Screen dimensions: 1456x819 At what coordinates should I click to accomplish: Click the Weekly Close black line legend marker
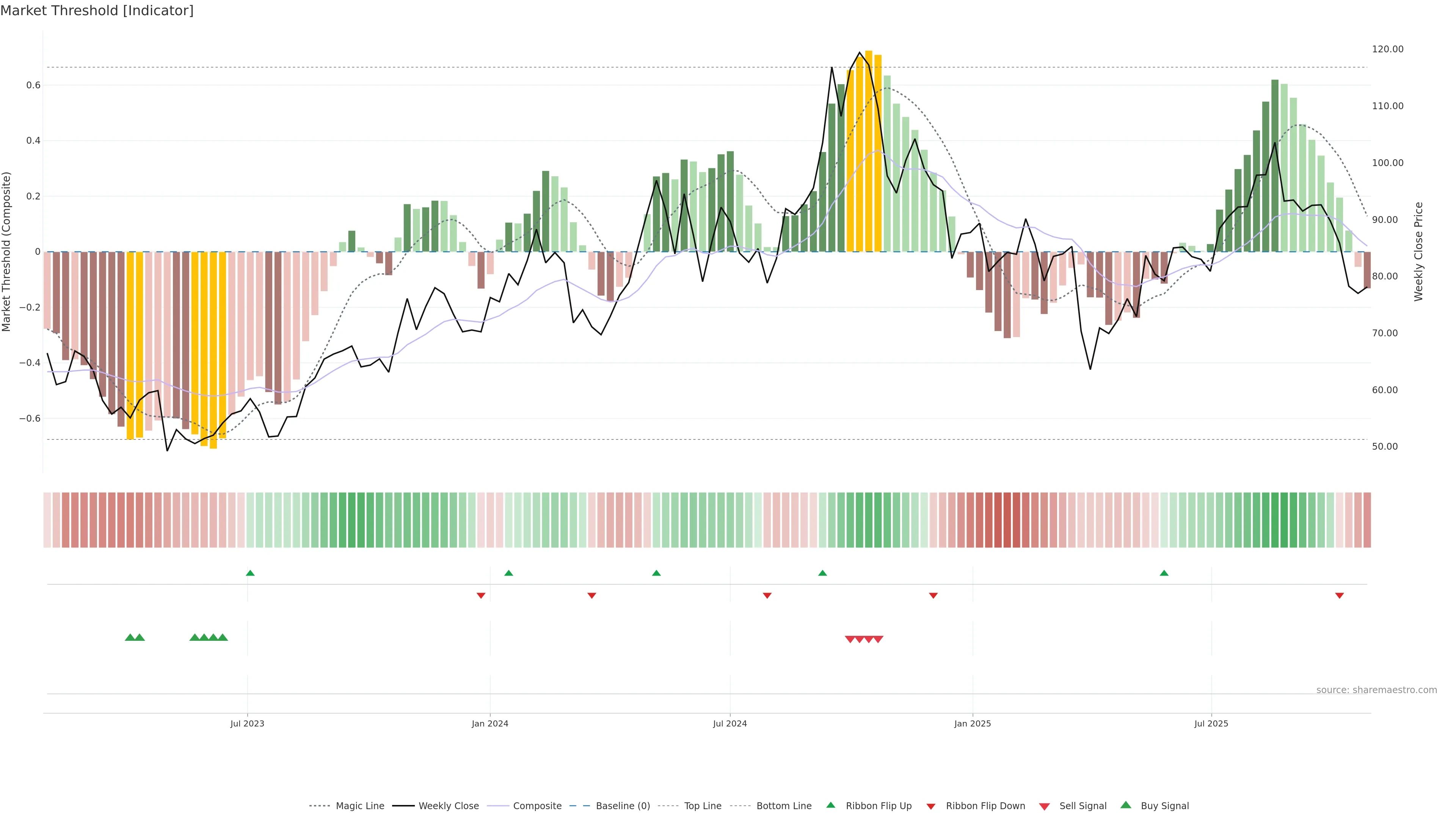pyautogui.click(x=403, y=806)
